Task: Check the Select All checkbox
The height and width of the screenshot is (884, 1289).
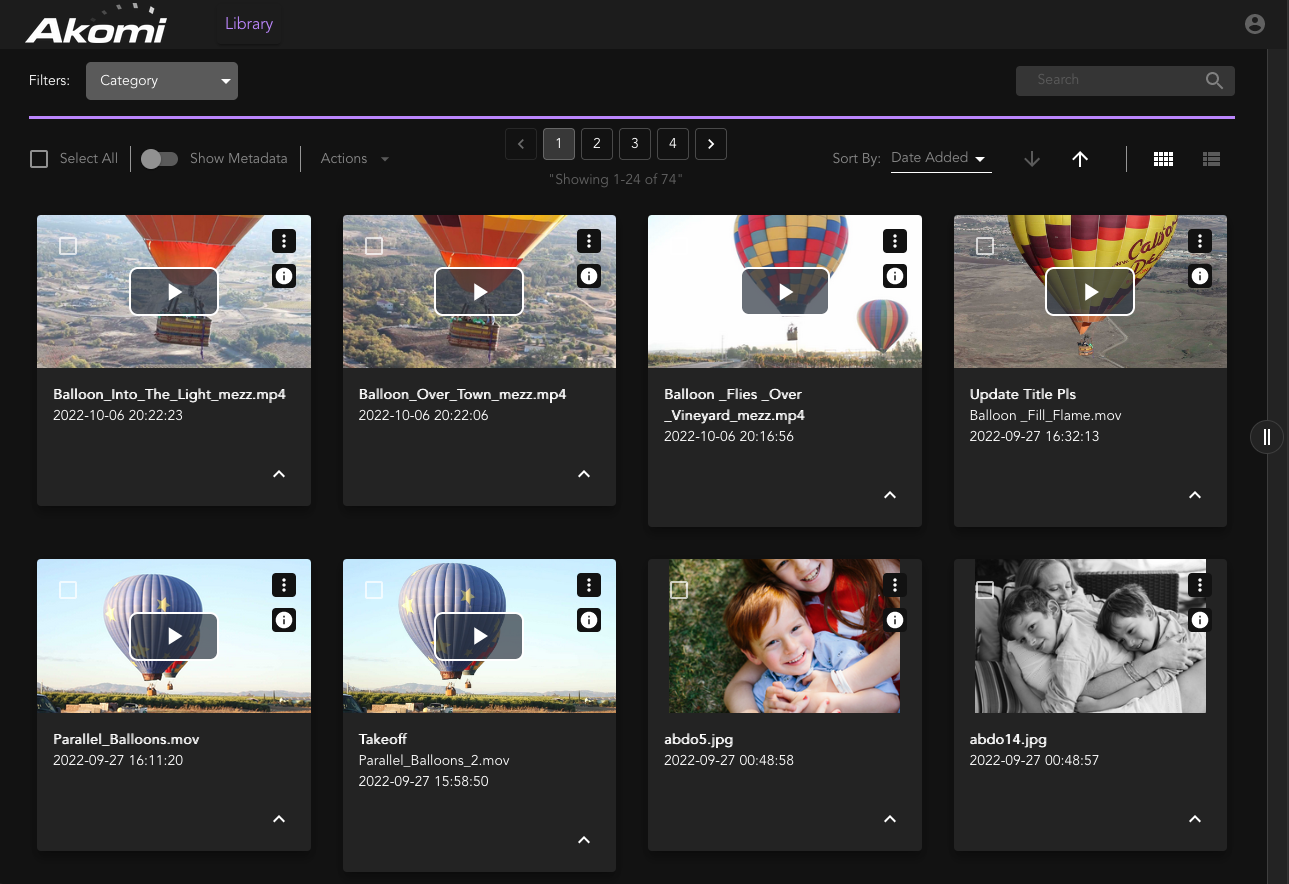Action: 39,159
